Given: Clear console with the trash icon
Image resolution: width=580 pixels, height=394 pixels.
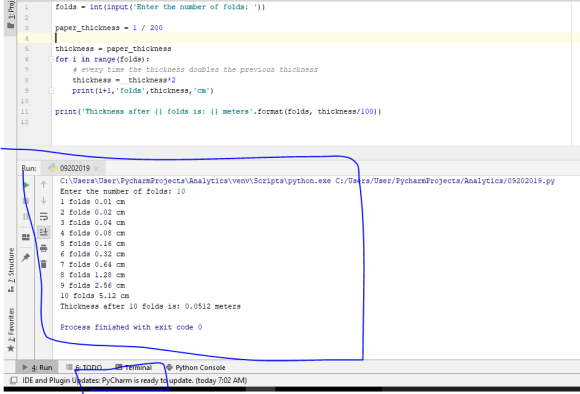Looking at the screenshot, I should click(x=44, y=264).
